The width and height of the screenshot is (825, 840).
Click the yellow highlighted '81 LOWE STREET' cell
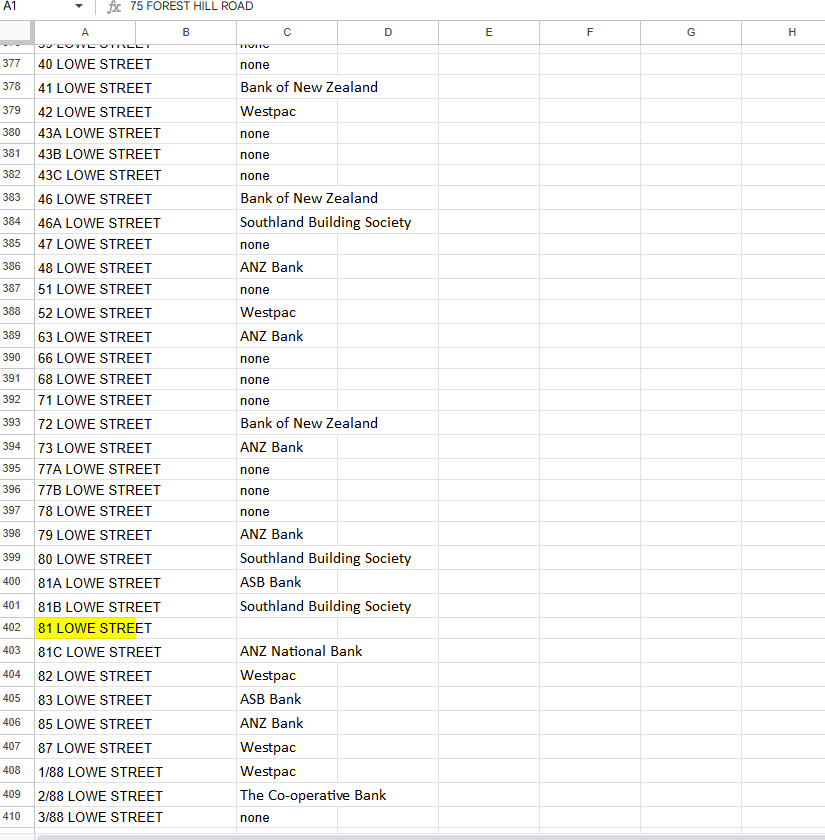tap(85, 628)
